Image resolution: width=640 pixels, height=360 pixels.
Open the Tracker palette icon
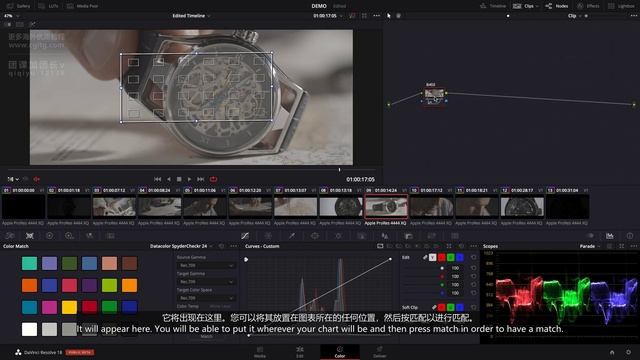coord(338,236)
